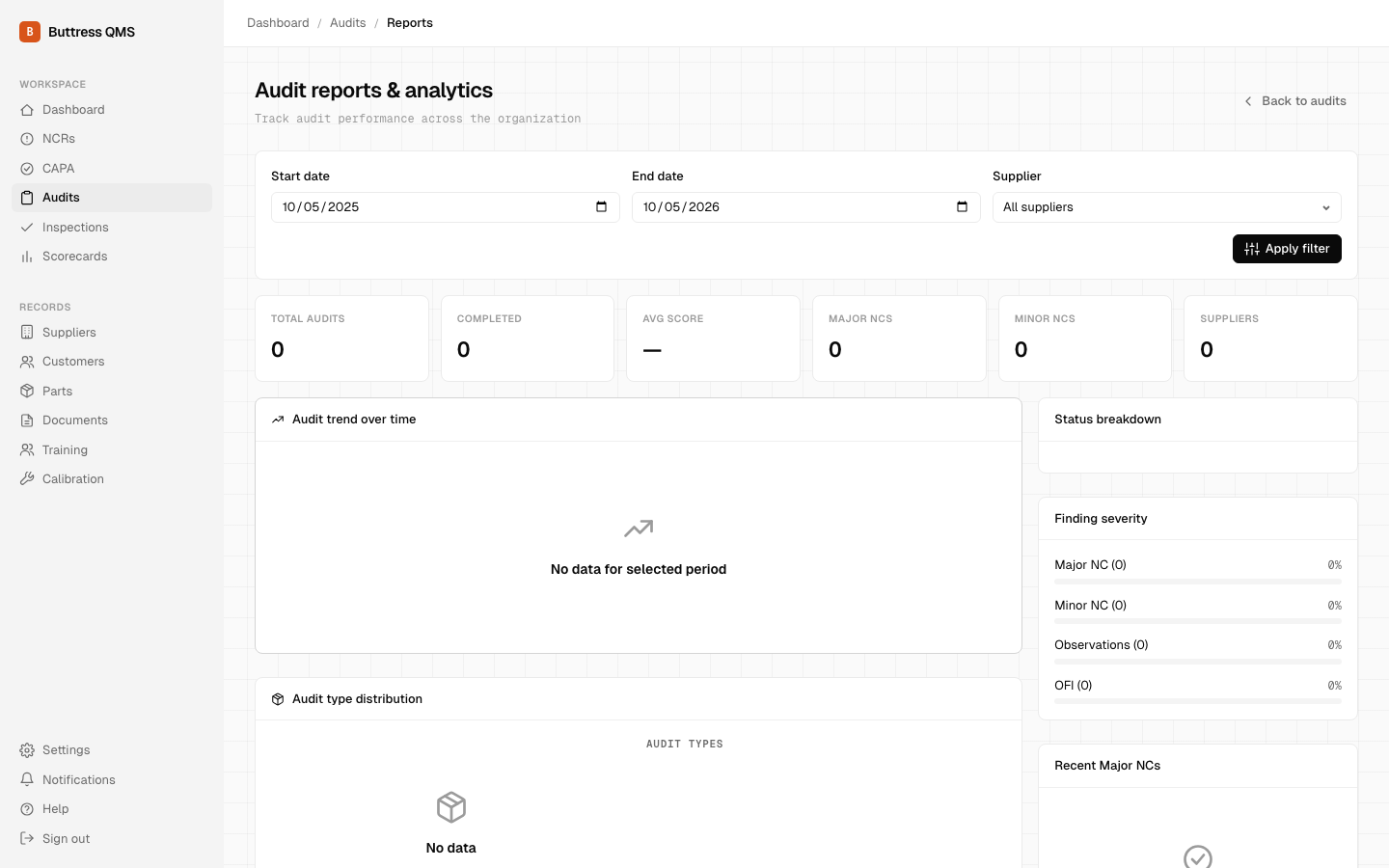Click the Reports breadcrumb item
Image resolution: width=1389 pixels, height=868 pixels.
click(410, 23)
